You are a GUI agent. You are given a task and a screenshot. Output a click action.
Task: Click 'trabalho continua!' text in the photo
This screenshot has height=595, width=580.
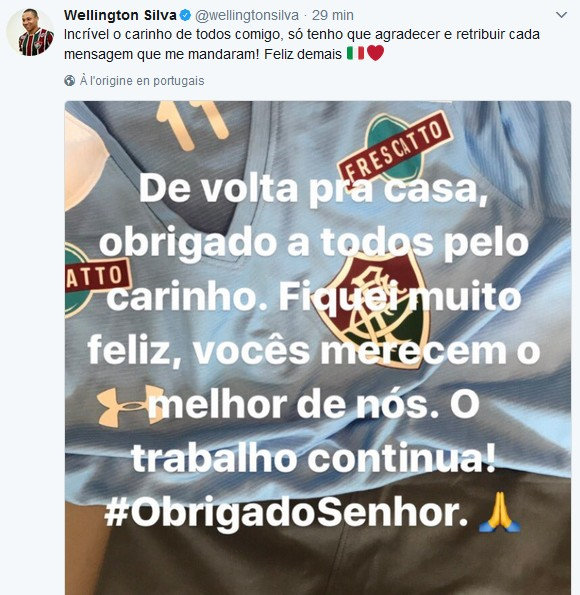coord(314,458)
